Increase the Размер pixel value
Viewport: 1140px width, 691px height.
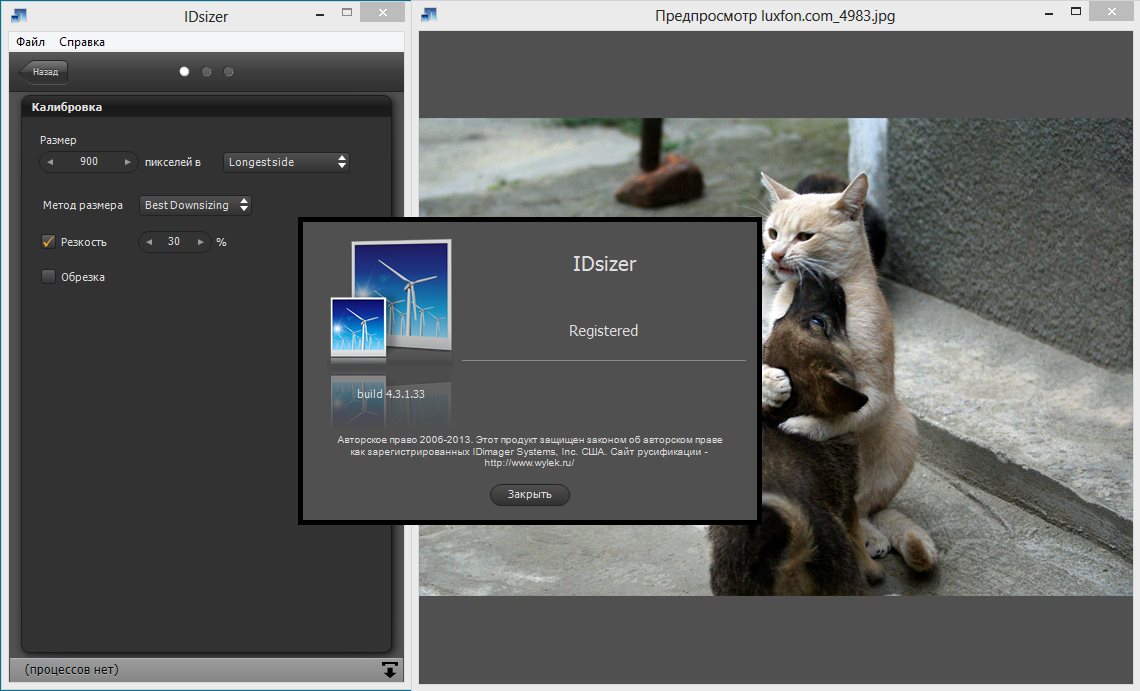pos(127,162)
